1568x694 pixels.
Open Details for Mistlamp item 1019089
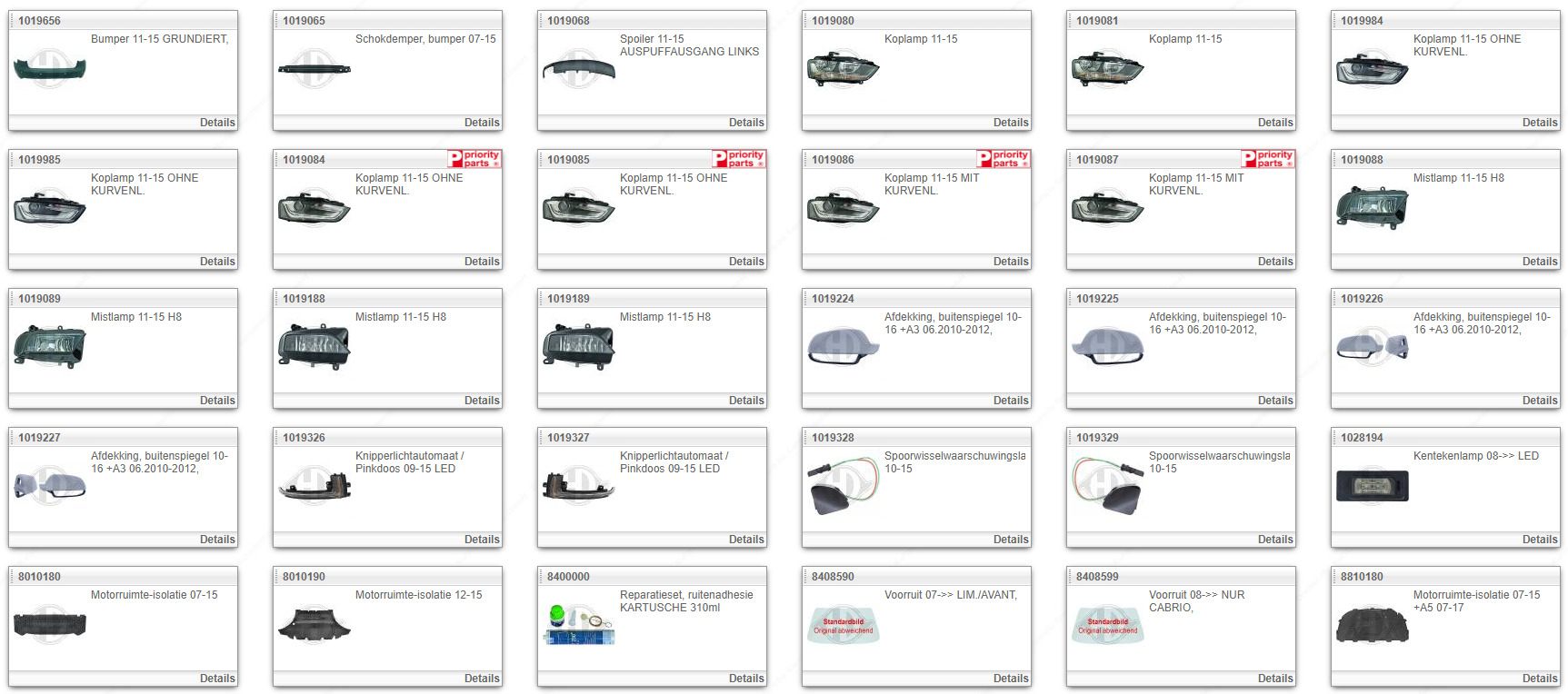pyautogui.click(x=217, y=401)
